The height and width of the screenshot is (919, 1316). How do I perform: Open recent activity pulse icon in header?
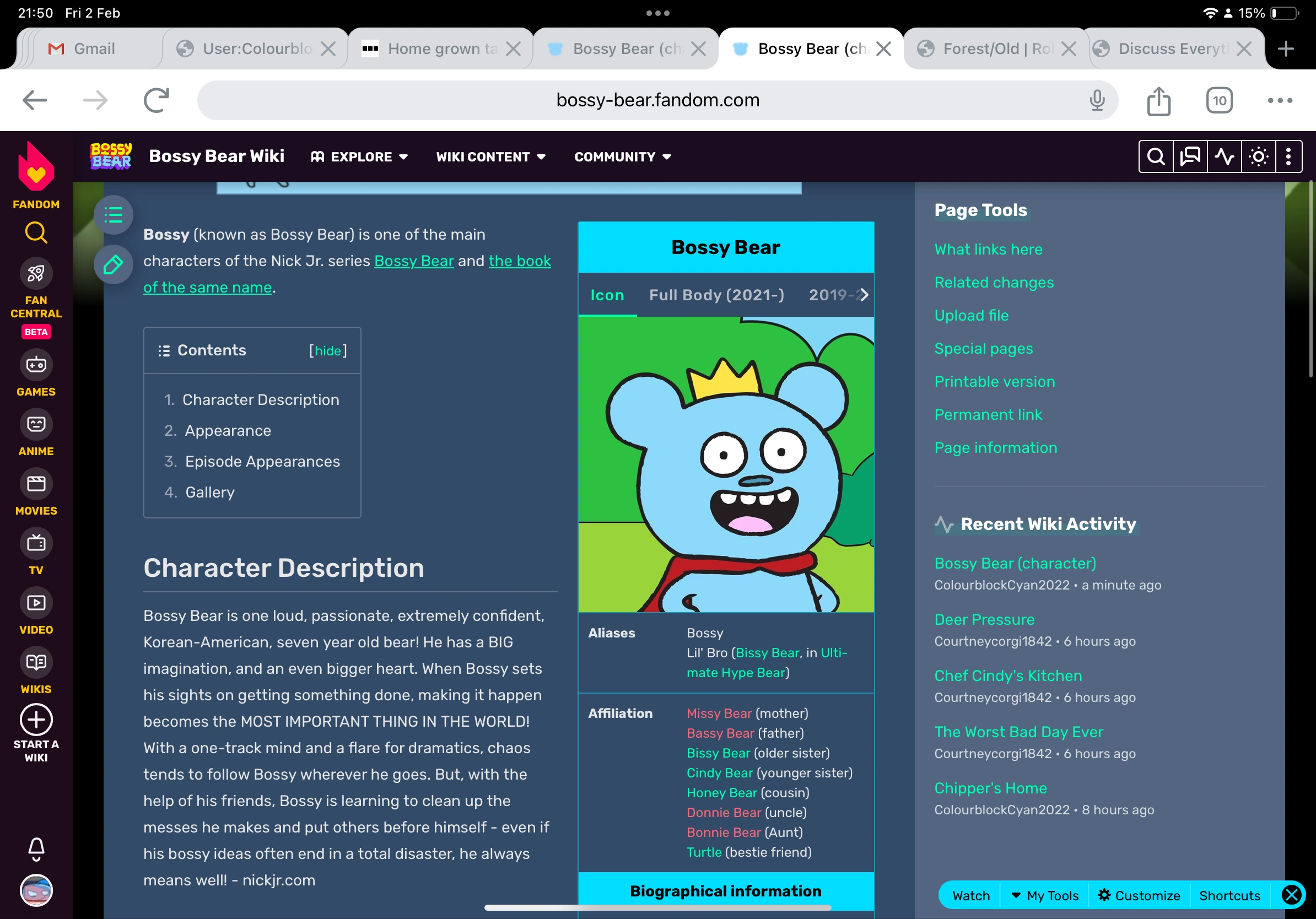pos(1224,156)
